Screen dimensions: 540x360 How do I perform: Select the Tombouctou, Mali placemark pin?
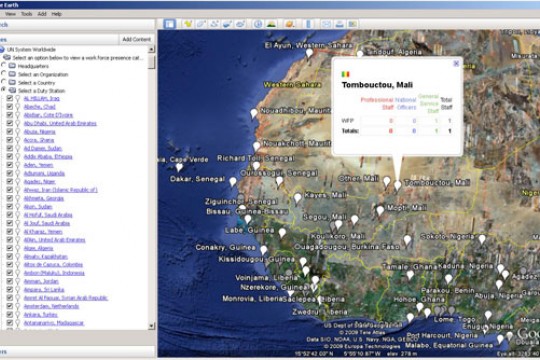[x=397, y=185]
